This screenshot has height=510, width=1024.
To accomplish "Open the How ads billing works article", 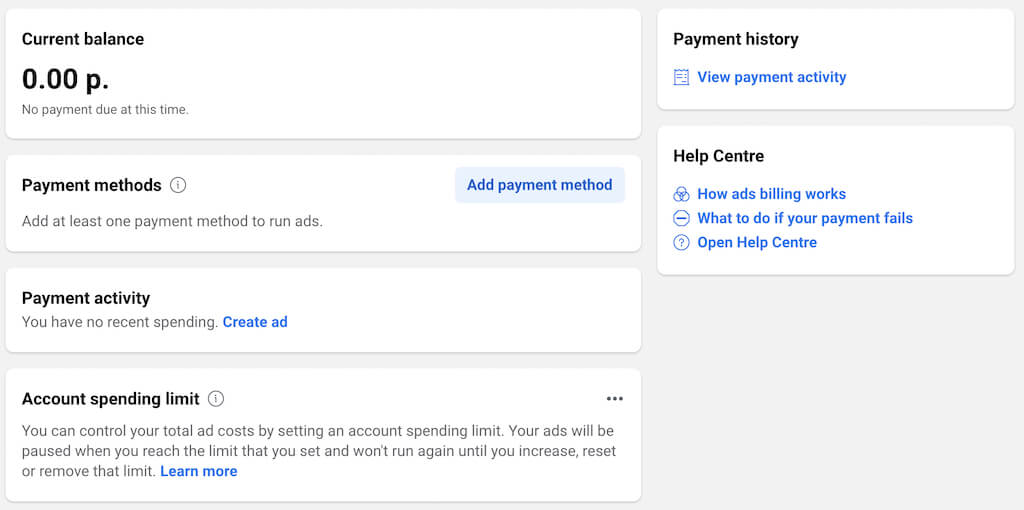I will (771, 194).
